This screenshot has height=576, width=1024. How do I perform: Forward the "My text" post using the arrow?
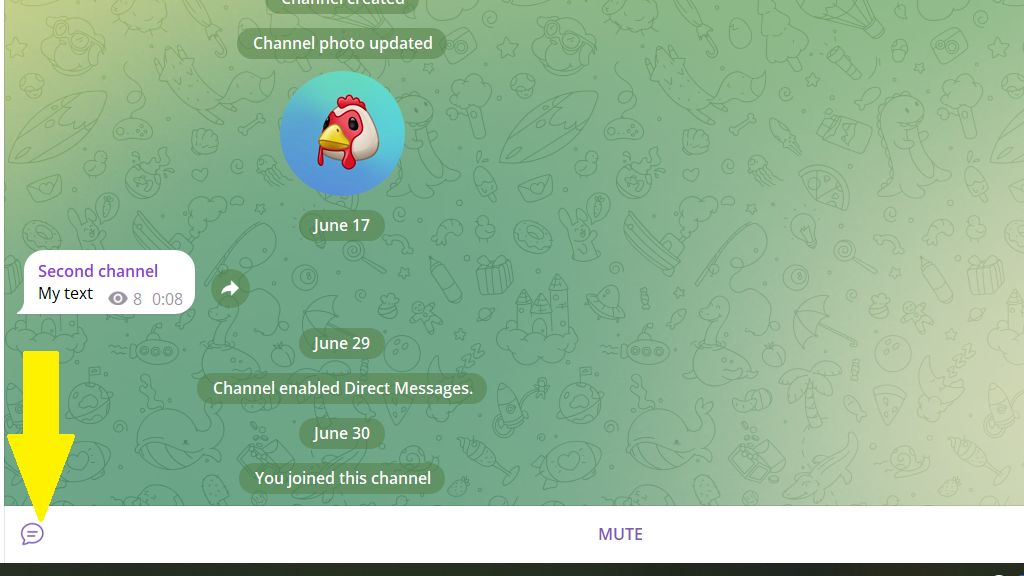click(x=230, y=289)
